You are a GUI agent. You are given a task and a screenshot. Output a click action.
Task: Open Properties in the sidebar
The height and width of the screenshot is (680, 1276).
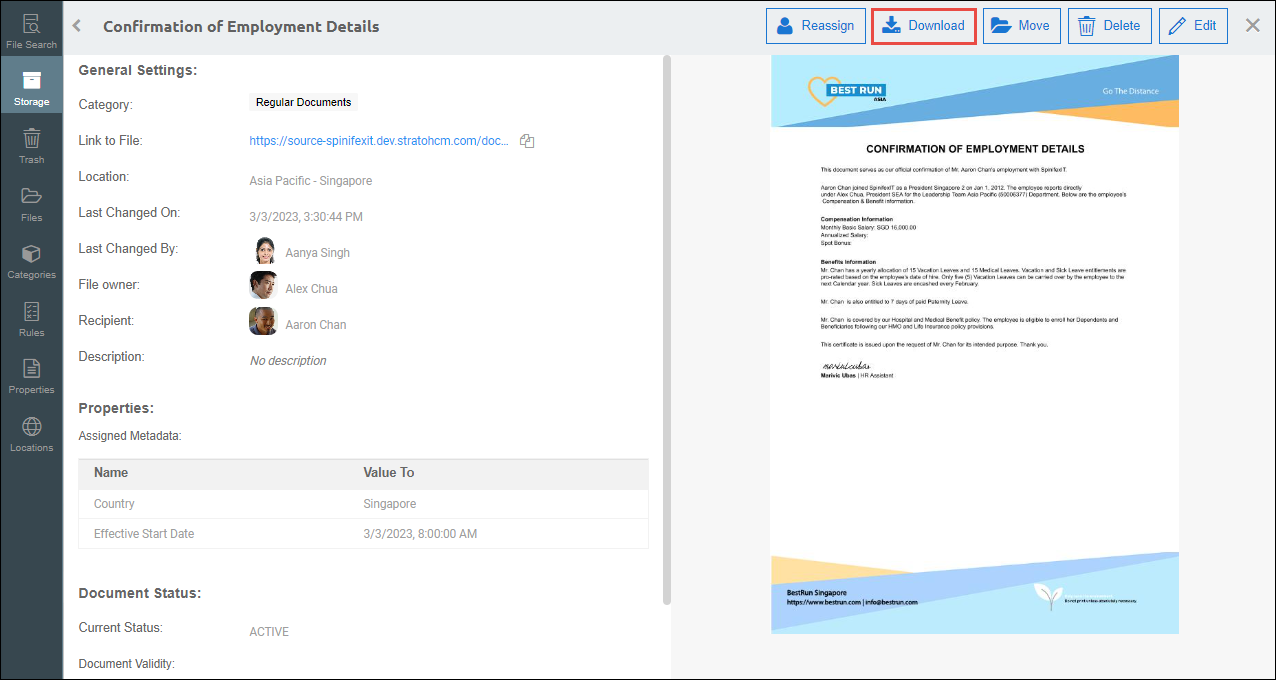click(31, 376)
